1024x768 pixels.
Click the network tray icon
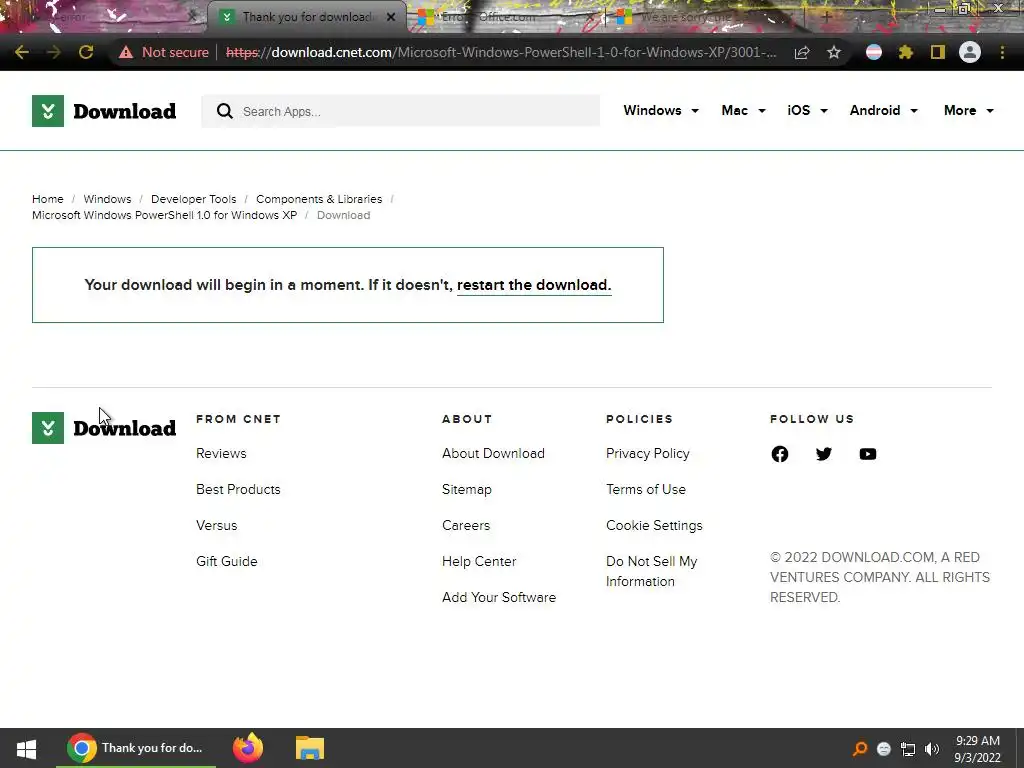(908, 749)
